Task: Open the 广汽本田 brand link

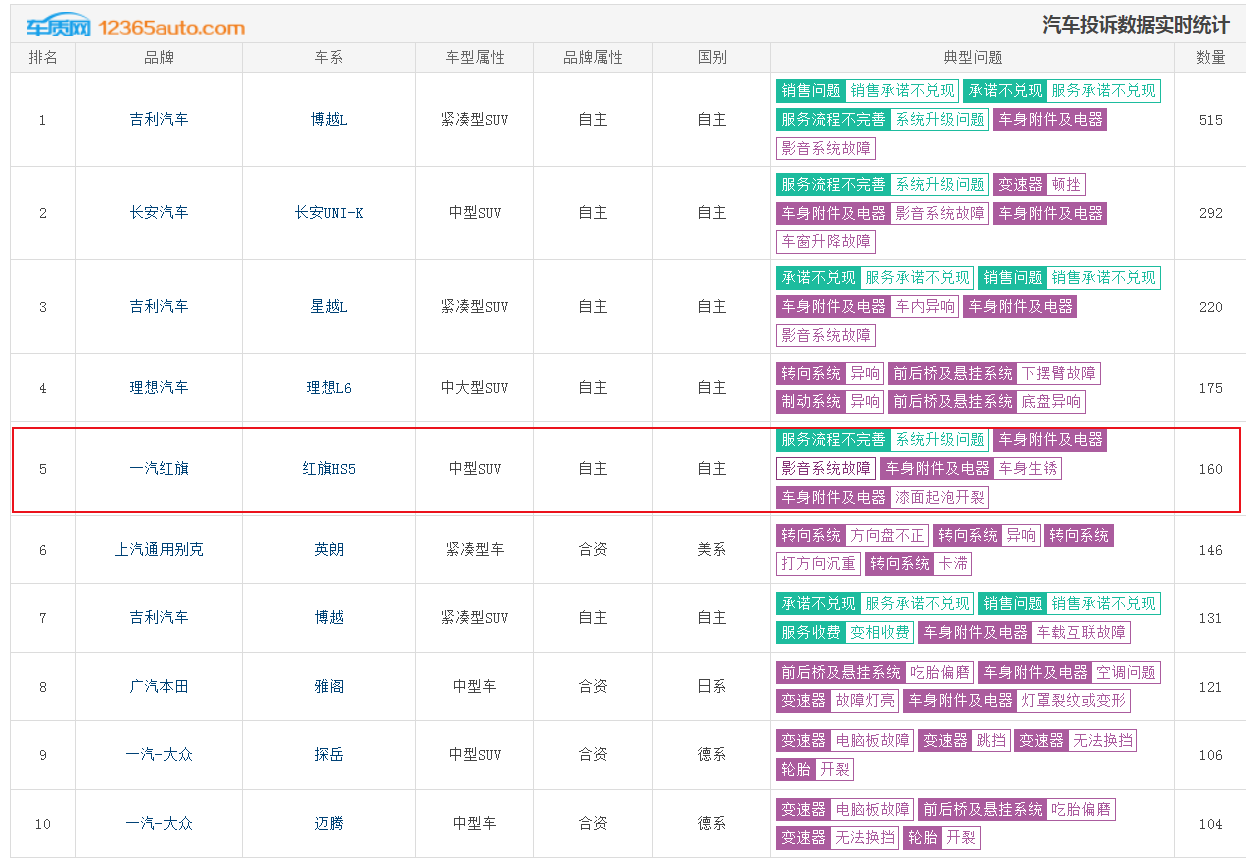Action: [159, 687]
